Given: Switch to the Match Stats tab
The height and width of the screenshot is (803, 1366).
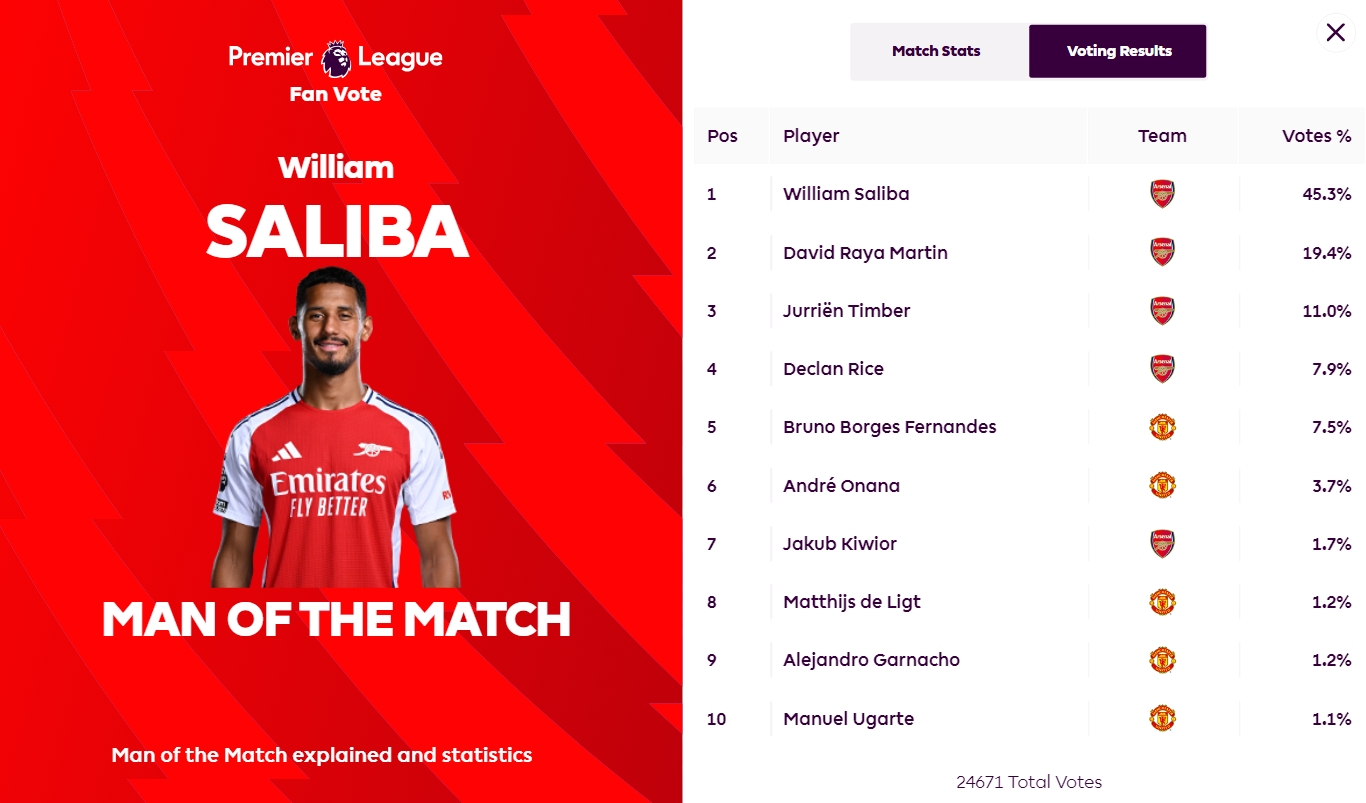Looking at the screenshot, I should pyautogui.click(x=936, y=51).
